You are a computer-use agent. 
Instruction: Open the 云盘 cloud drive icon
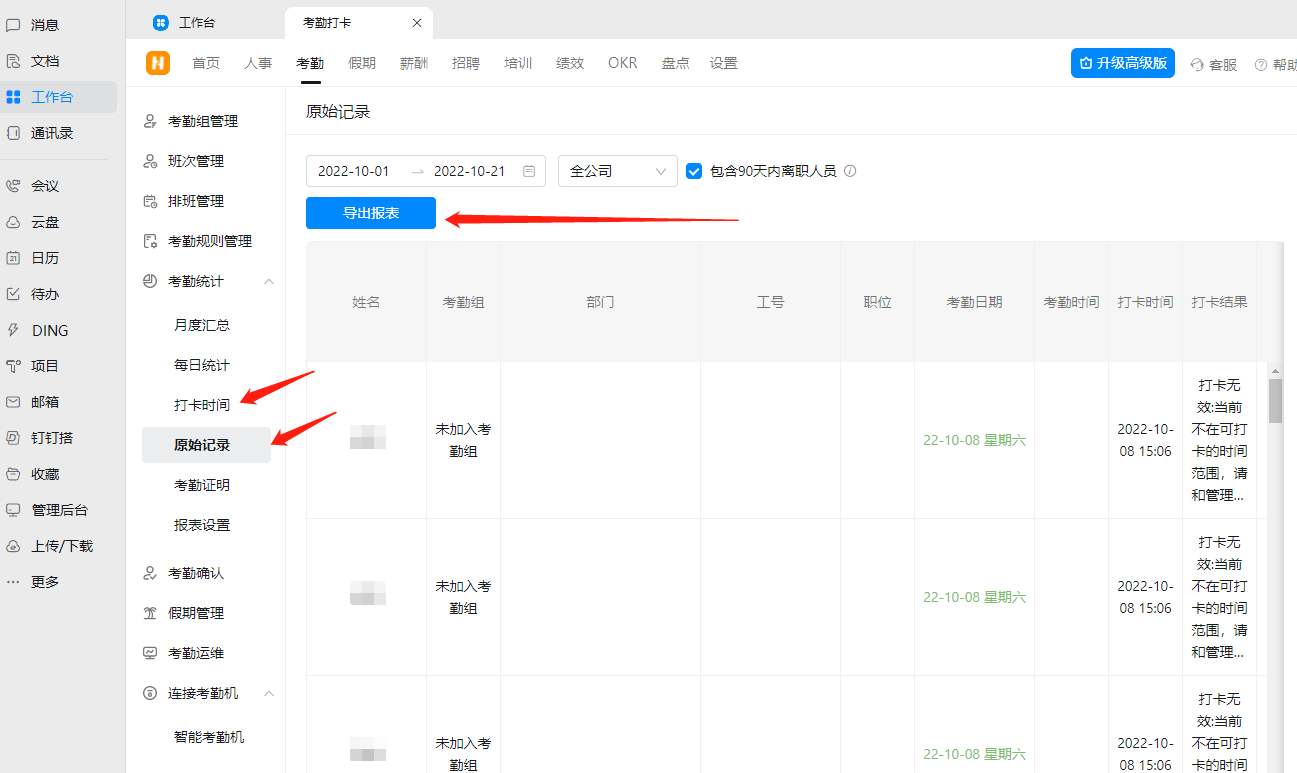(x=13, y=222)
